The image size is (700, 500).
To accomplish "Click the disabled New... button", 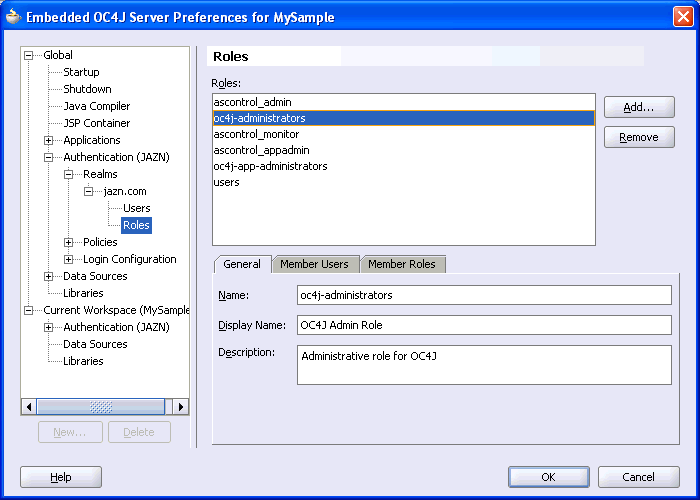I will [x=70, y=432].
